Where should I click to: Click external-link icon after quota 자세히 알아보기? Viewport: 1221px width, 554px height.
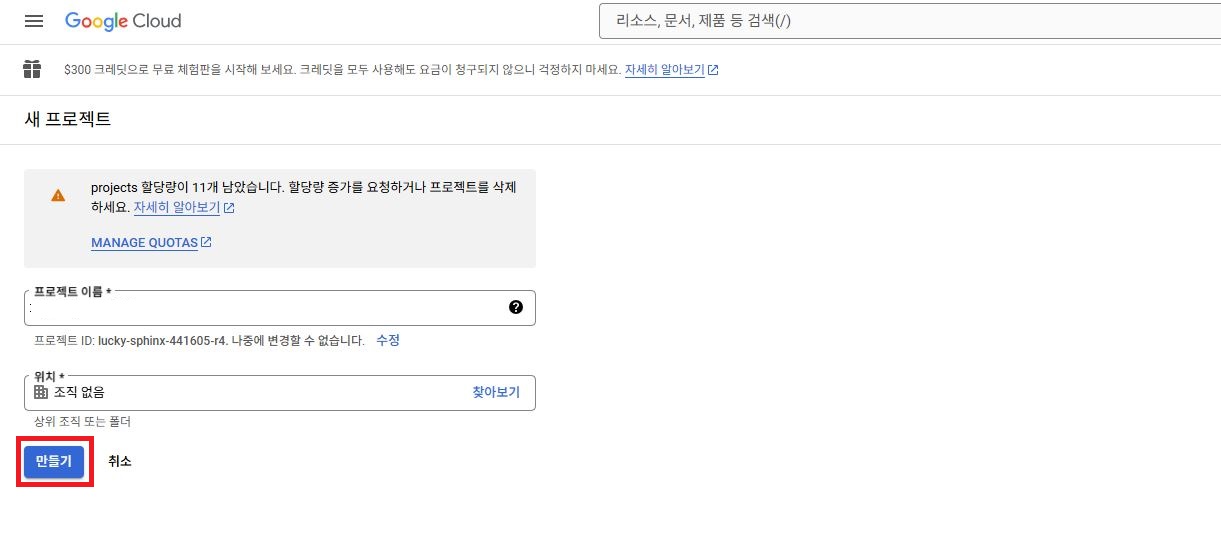pyautogui.click(x=229, y=208)
